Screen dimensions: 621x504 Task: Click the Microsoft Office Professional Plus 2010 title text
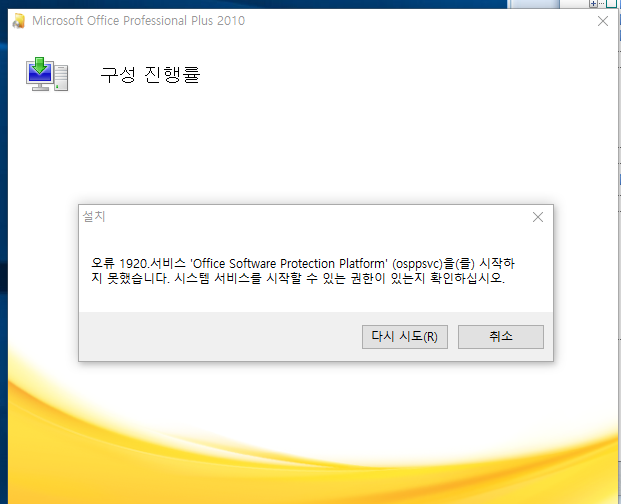pyautogui.click(x=139, y=21)
